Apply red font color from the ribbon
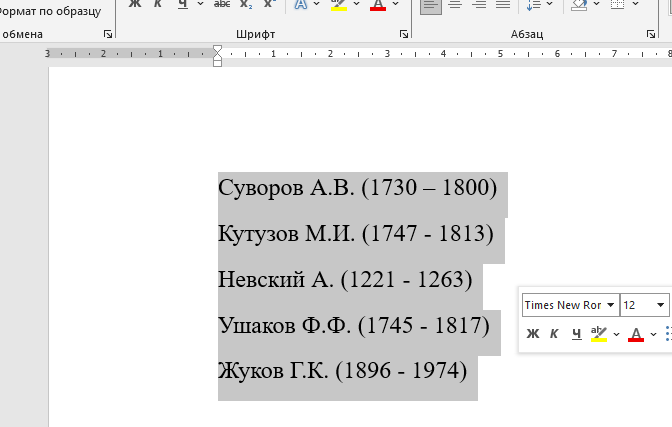This screenshot has height=427, width=672. [378, 3]
